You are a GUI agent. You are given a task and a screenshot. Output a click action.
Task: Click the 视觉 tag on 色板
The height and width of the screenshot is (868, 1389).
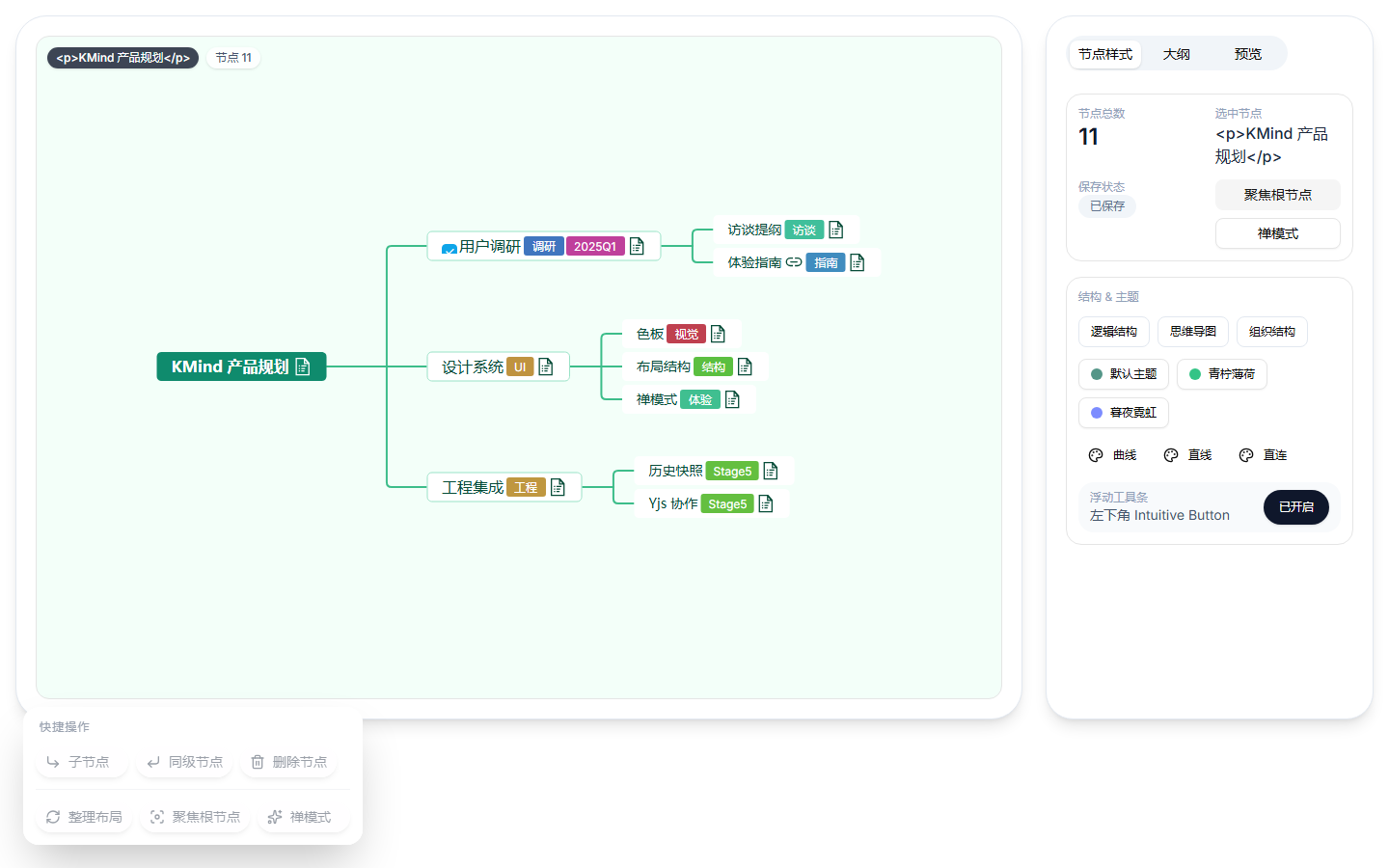click(687, 334)
